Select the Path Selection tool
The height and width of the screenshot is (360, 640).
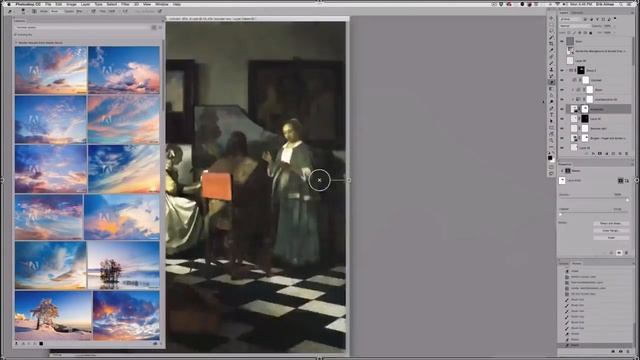(551, 121)
